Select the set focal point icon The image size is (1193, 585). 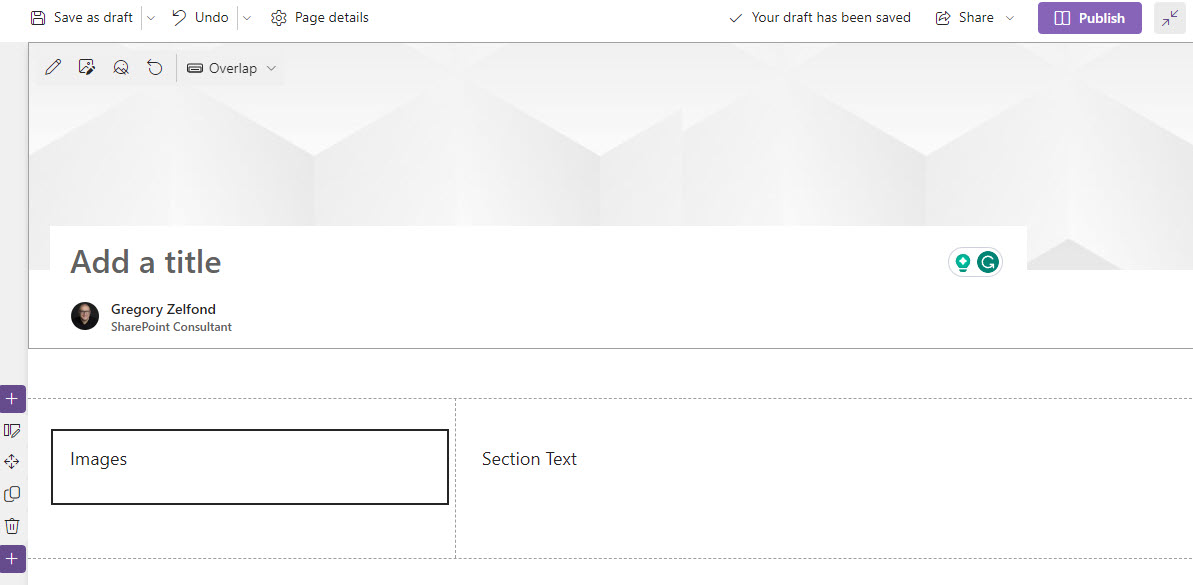point(121,68)
